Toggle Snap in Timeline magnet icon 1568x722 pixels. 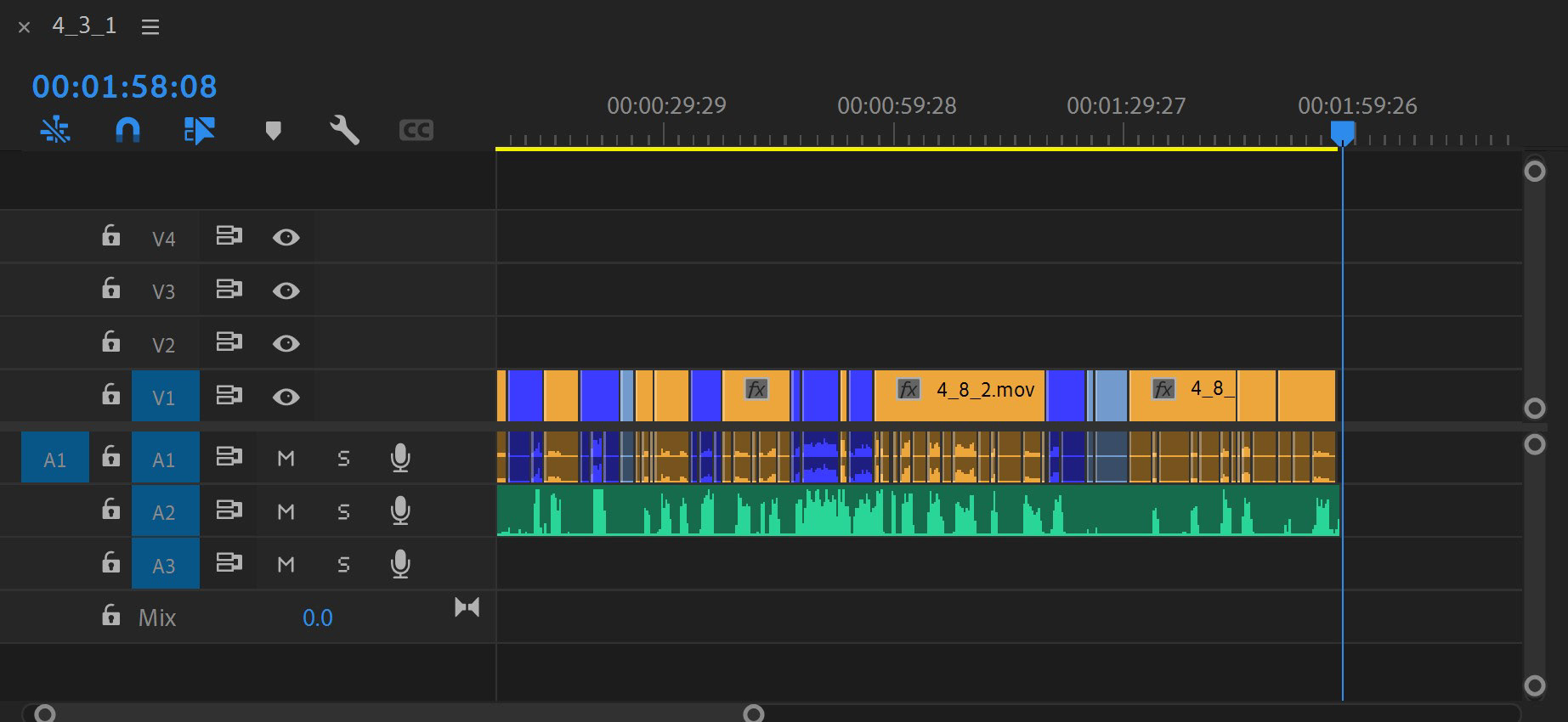(x=127, y=130)
